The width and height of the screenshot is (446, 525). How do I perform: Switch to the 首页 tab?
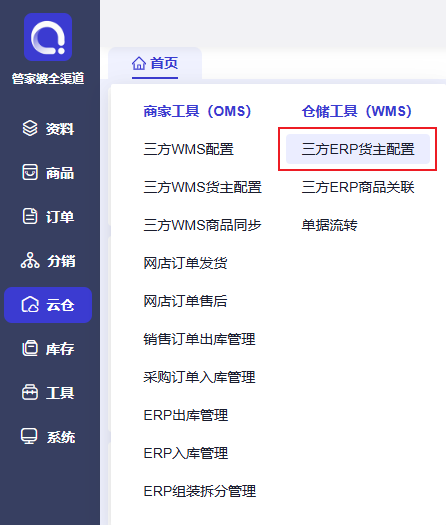[x=155, y=64]
